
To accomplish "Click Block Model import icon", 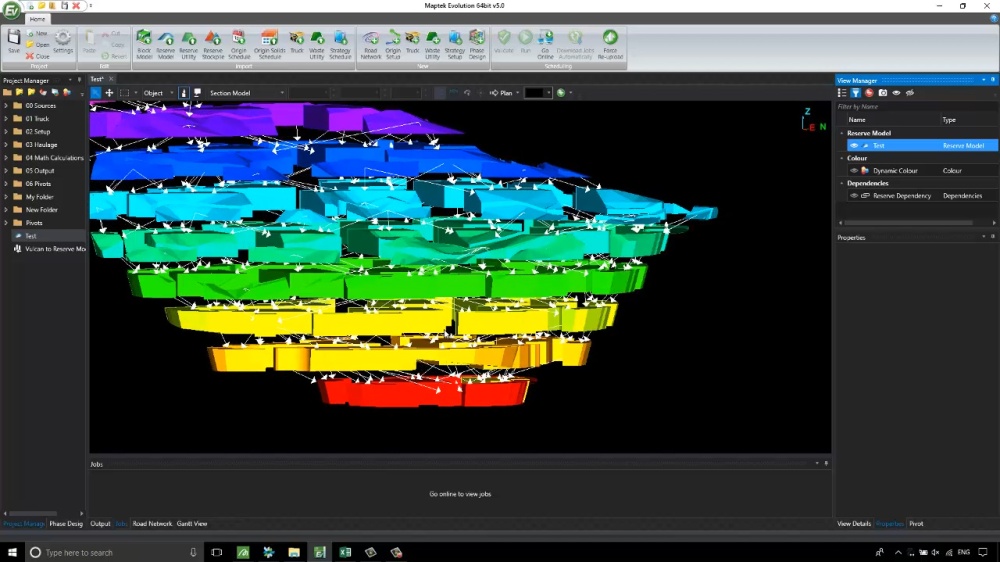I will (144, 44).
